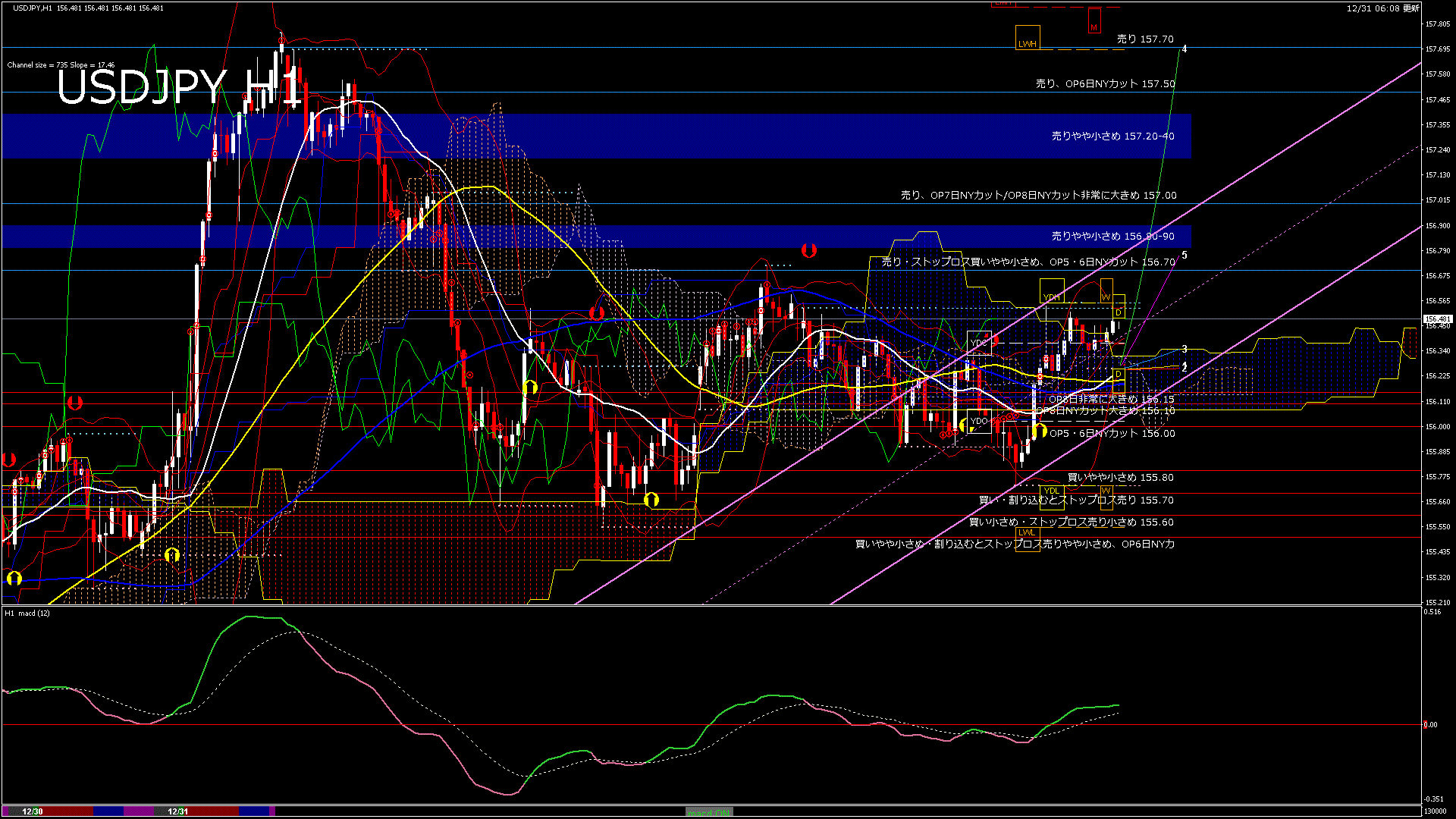Click the red M marker box at the top
This screenshot has height=819, width=1456.
click(1094, 20)
